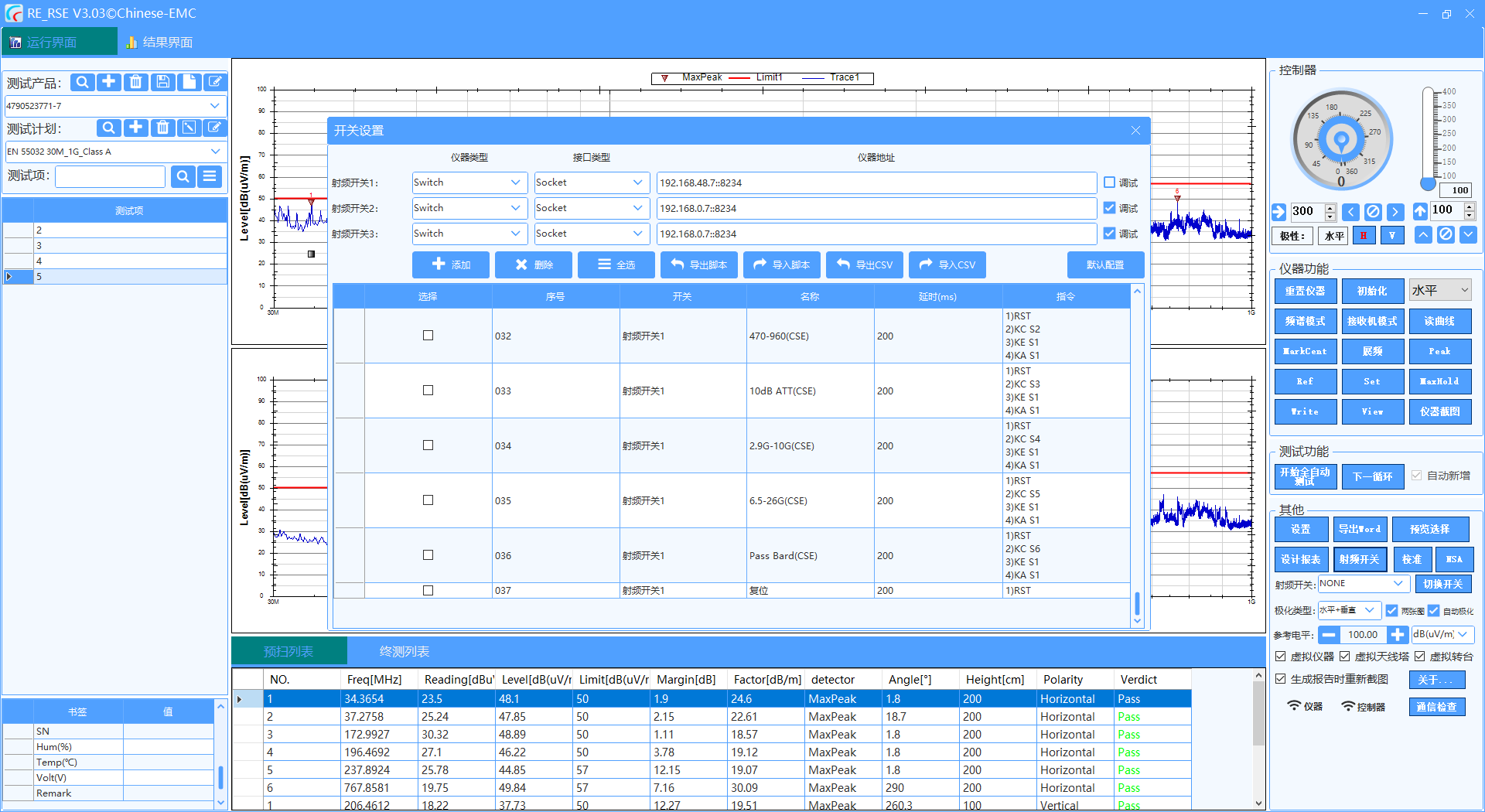Image resolution: width=1485 pixels, height=812 pixels.
Task: Create blank document for test product
Action: pyautogui.click(x=189, y=82)
